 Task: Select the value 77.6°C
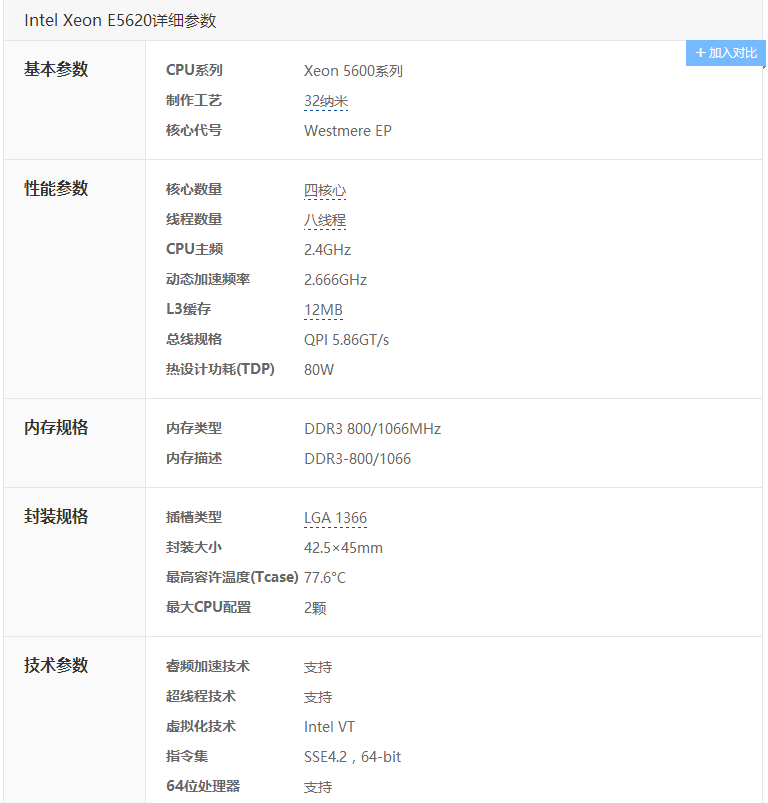coord(325,578)
